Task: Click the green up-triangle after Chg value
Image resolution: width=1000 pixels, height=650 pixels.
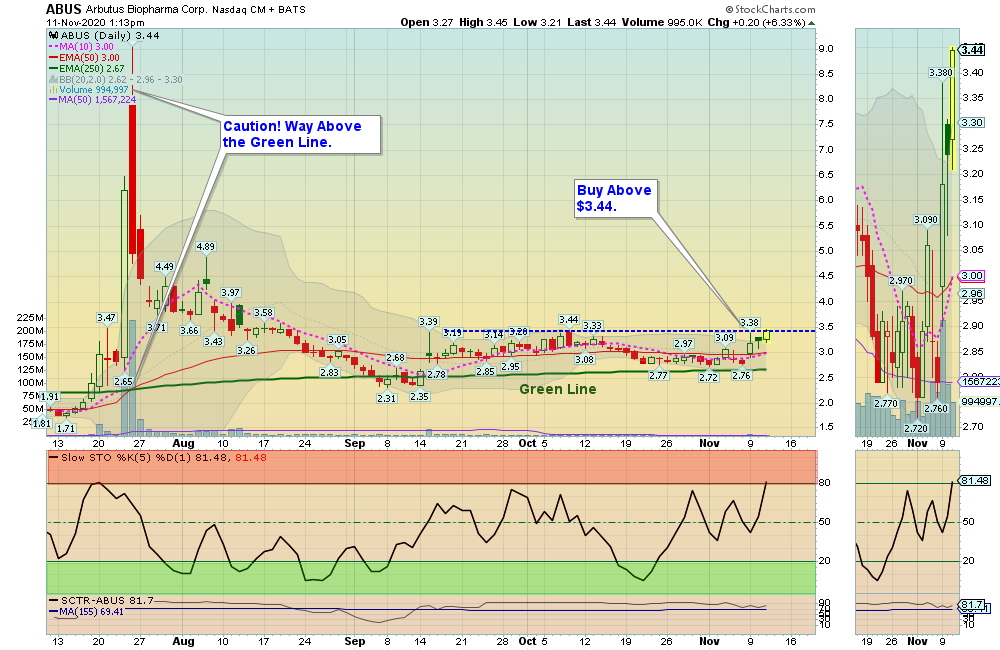Action: 811,23
